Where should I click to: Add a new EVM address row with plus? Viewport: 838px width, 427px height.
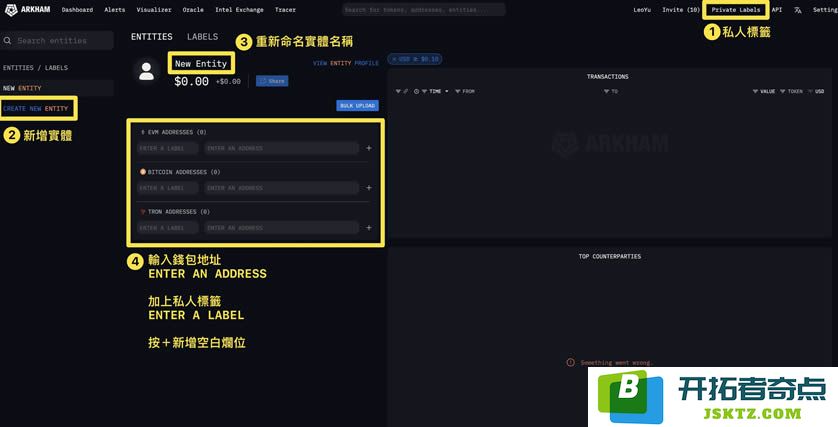pos(369,148)
